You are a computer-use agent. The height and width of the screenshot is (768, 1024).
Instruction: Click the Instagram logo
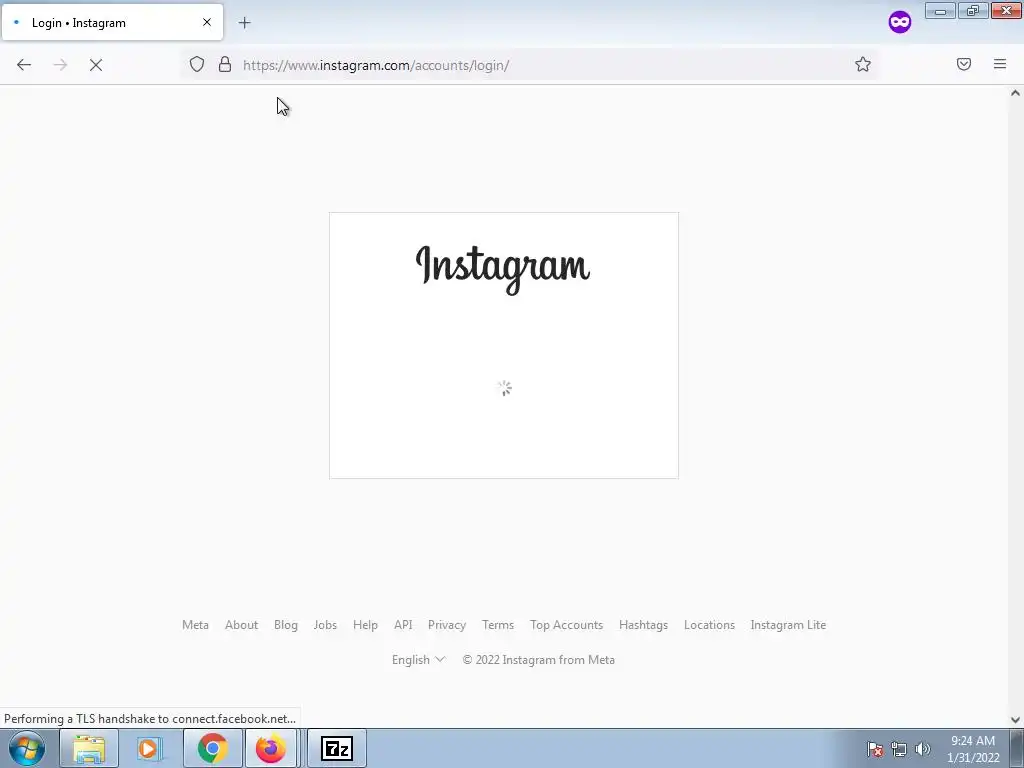503,268
